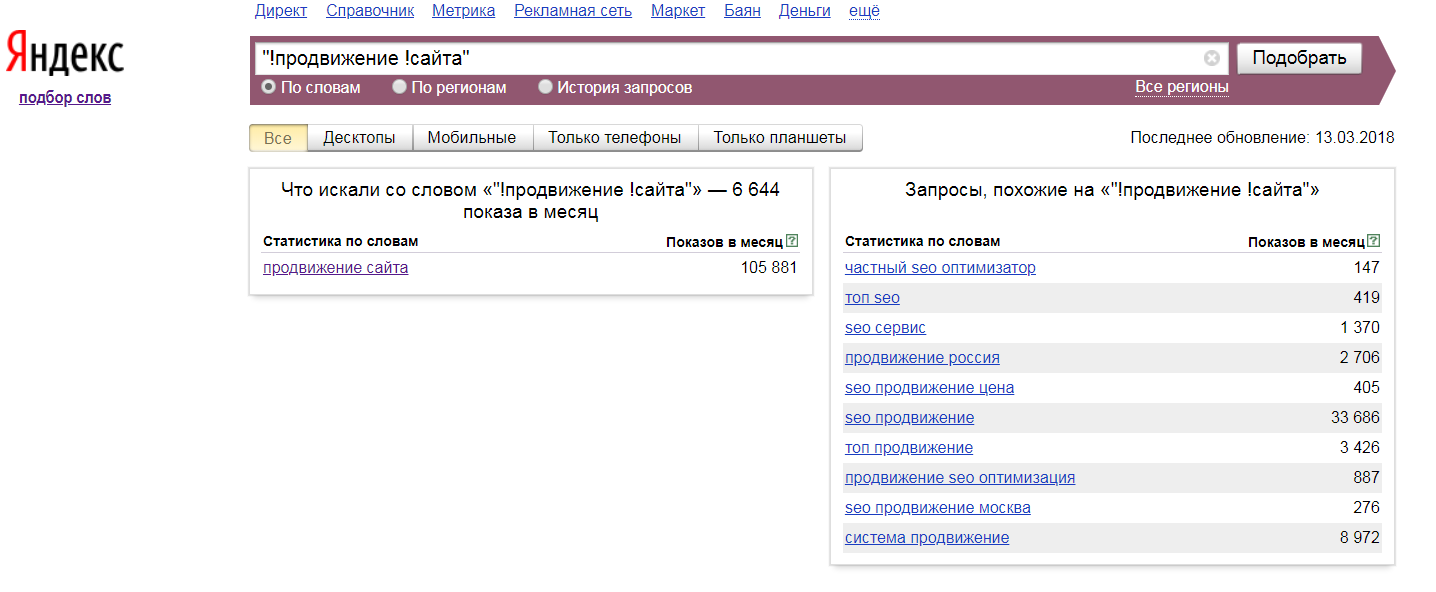Viewport: 1436px width, 592px height.
Task: Go to 'Метрика' in the top navigation
Action: (x=463, y=11)
